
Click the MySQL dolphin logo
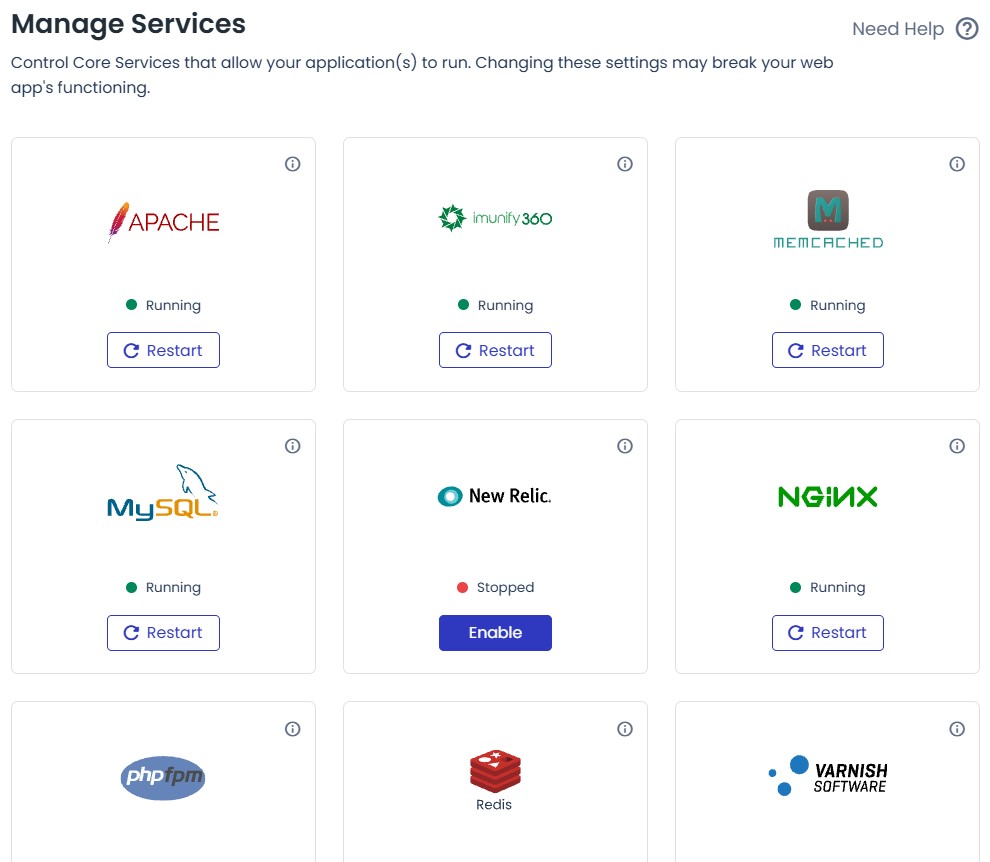pos(163,492)
